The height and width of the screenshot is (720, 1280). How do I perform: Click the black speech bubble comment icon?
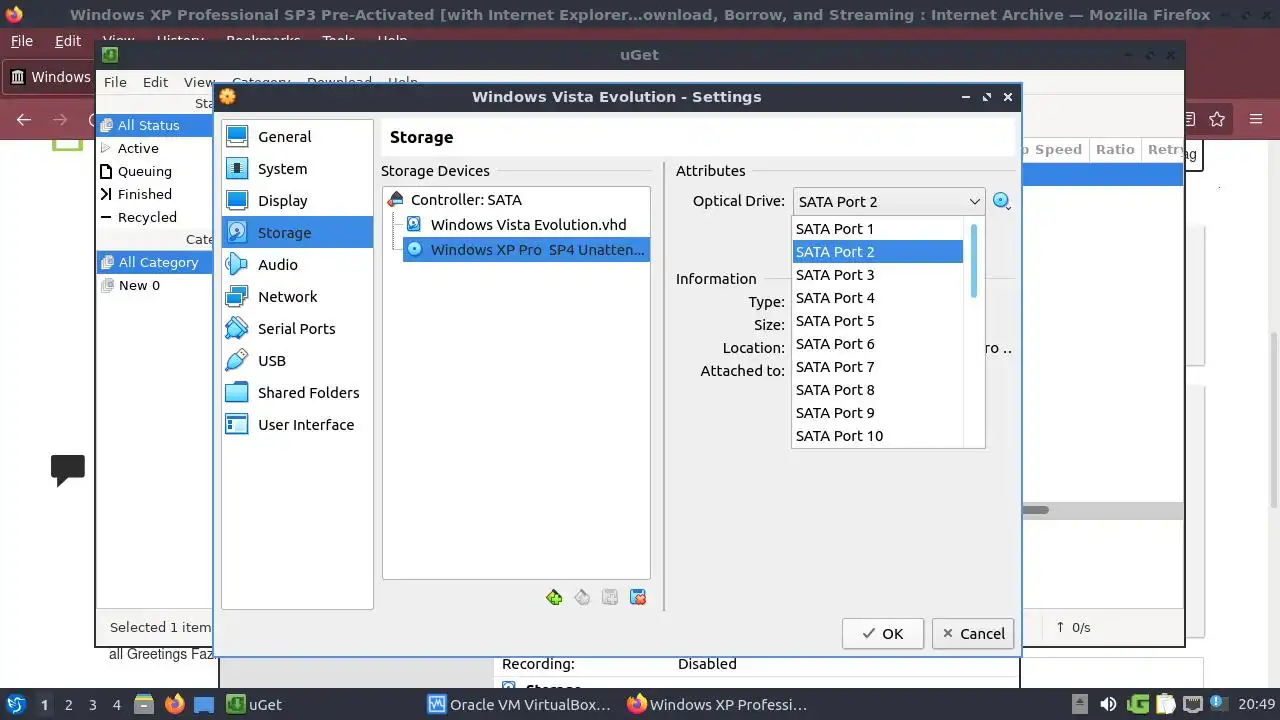68,470
